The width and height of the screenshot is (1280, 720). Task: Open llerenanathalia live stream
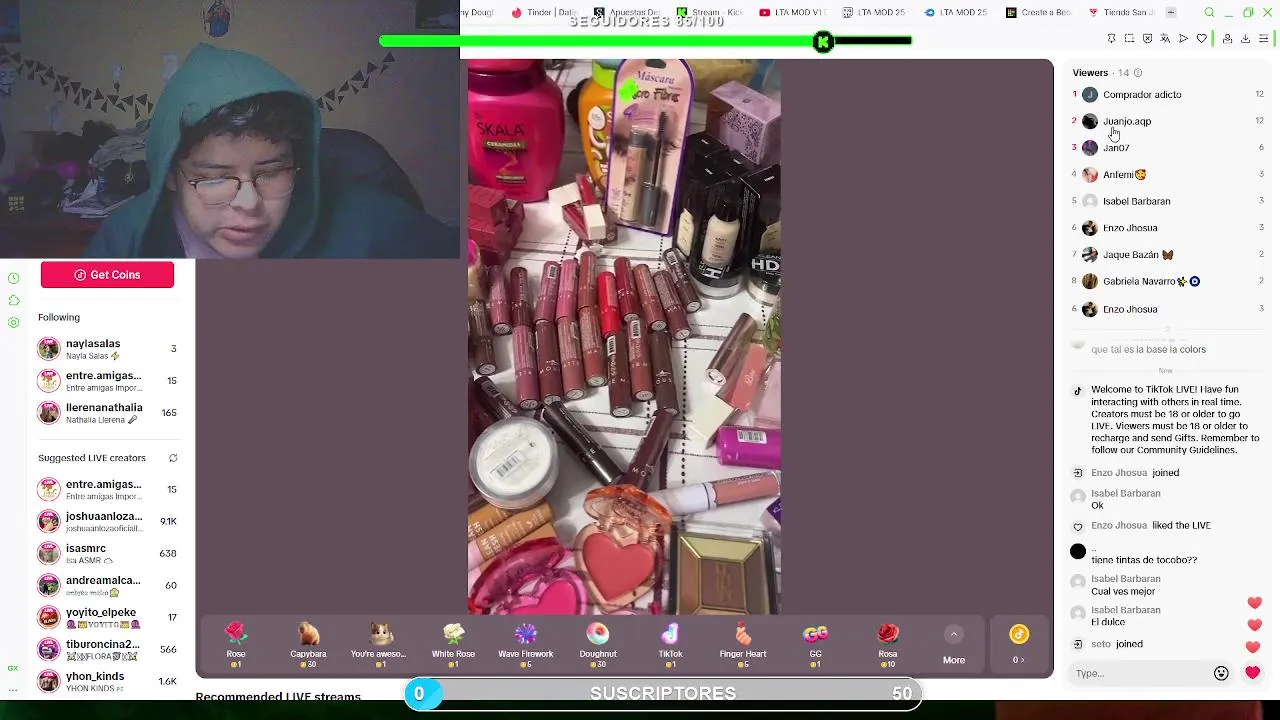(x=107, y=413)
